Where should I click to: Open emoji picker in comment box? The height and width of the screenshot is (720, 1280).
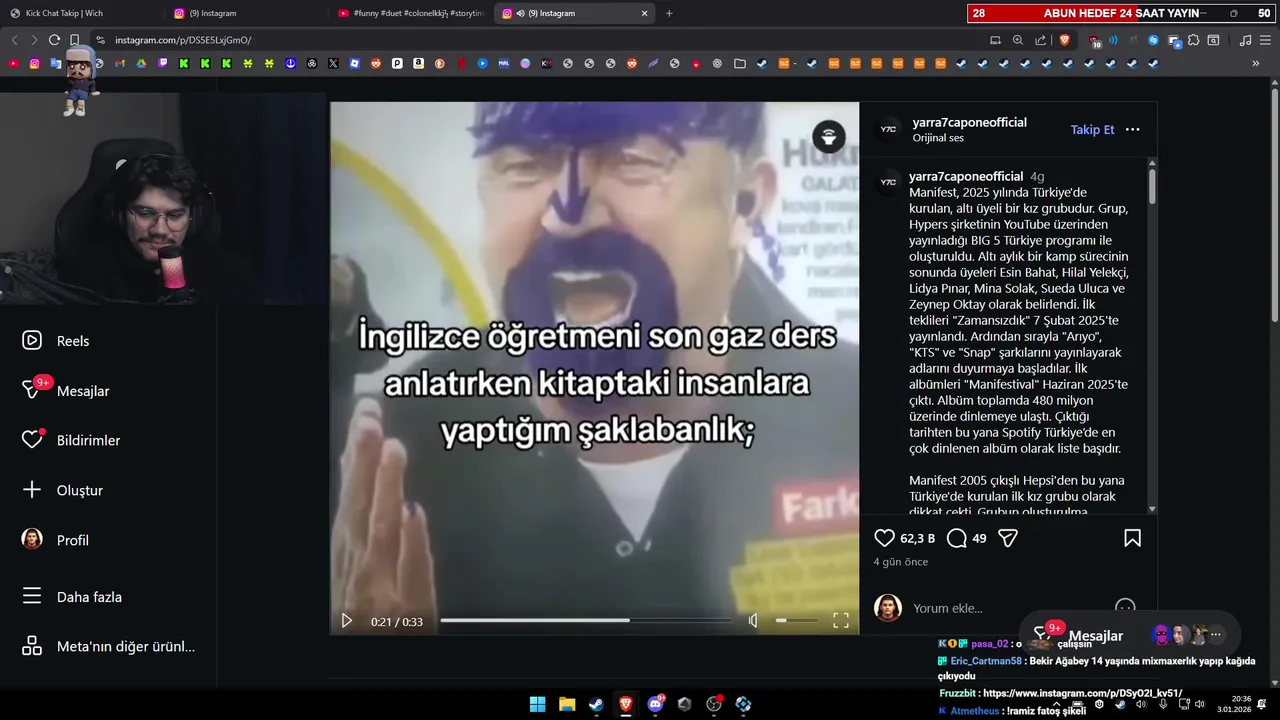pyautogui.click(x=1125, y=607)
